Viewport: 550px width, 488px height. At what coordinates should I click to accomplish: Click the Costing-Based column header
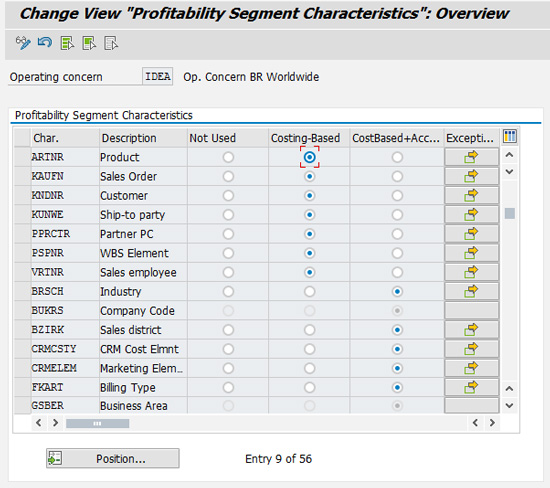306,138
